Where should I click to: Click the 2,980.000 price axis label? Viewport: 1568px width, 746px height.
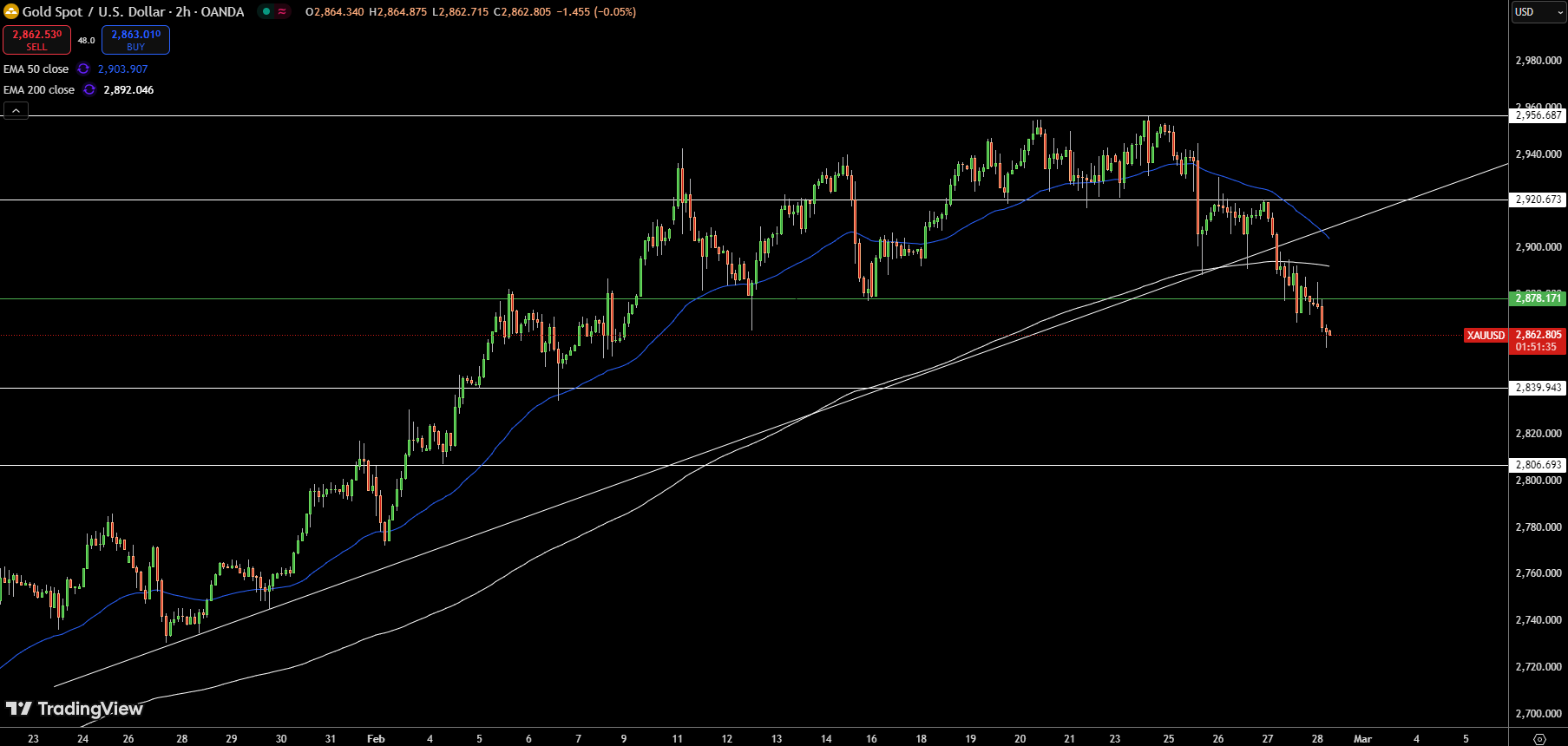[1538, 61]
